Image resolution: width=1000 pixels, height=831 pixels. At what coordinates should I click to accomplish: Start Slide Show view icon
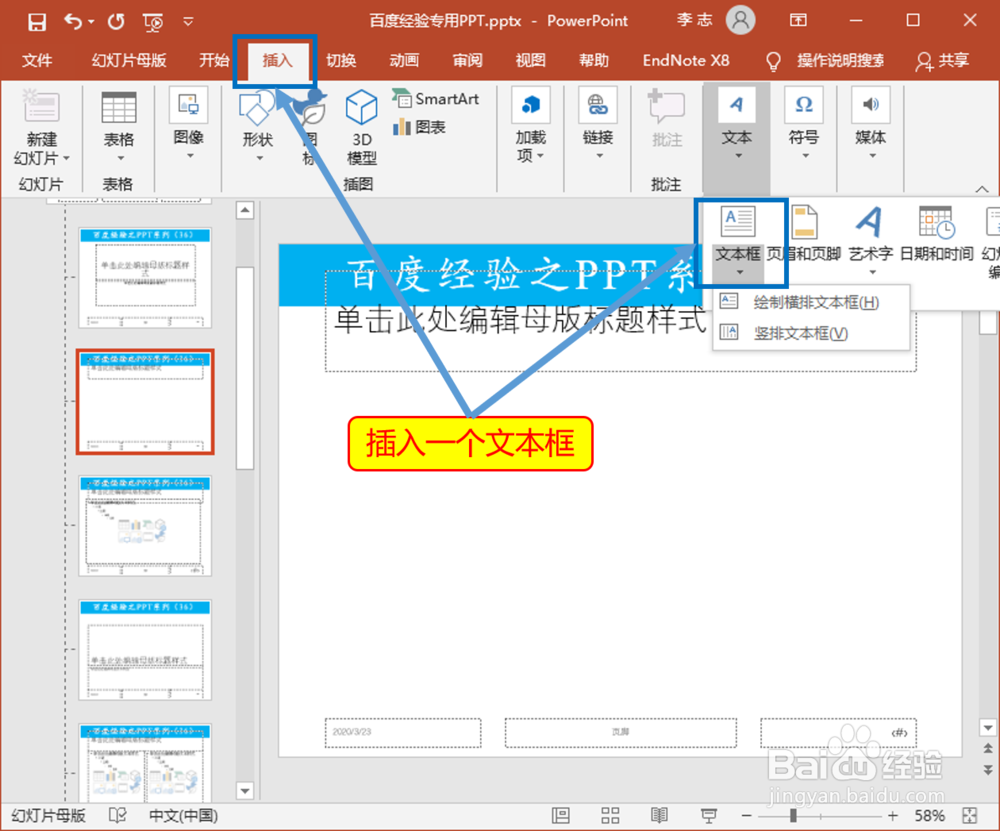pos(709,815)
